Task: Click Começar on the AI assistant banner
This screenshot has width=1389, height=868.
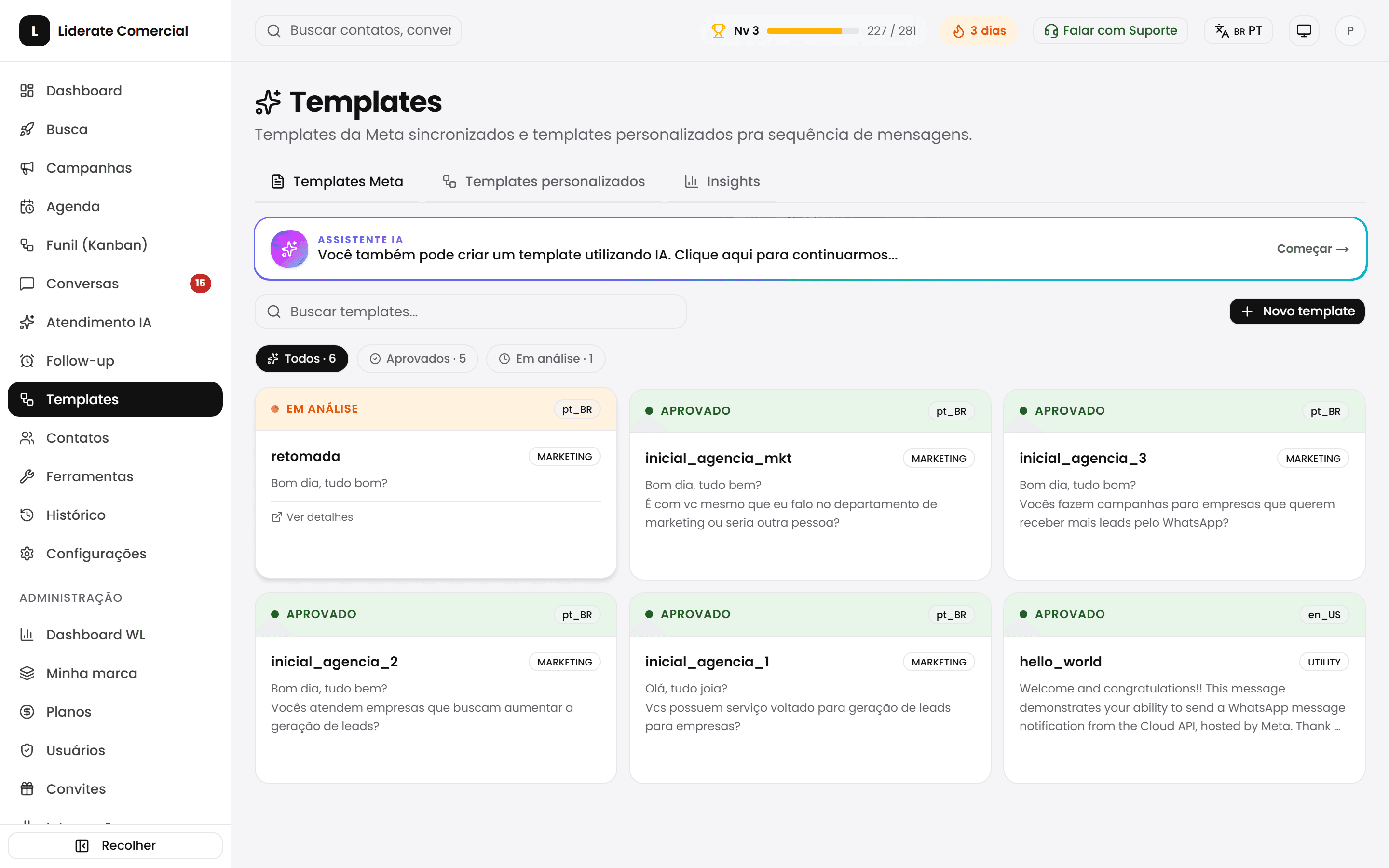Action: 1313,248
